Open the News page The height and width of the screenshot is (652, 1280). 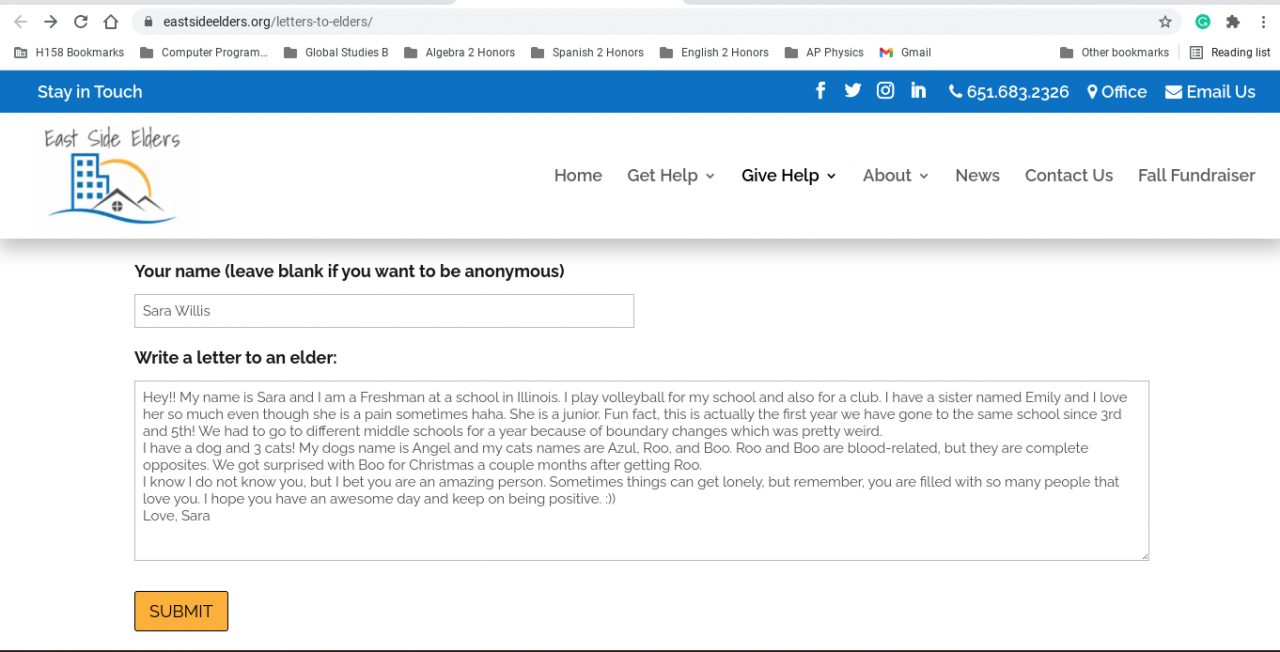(x=977, y=175)
